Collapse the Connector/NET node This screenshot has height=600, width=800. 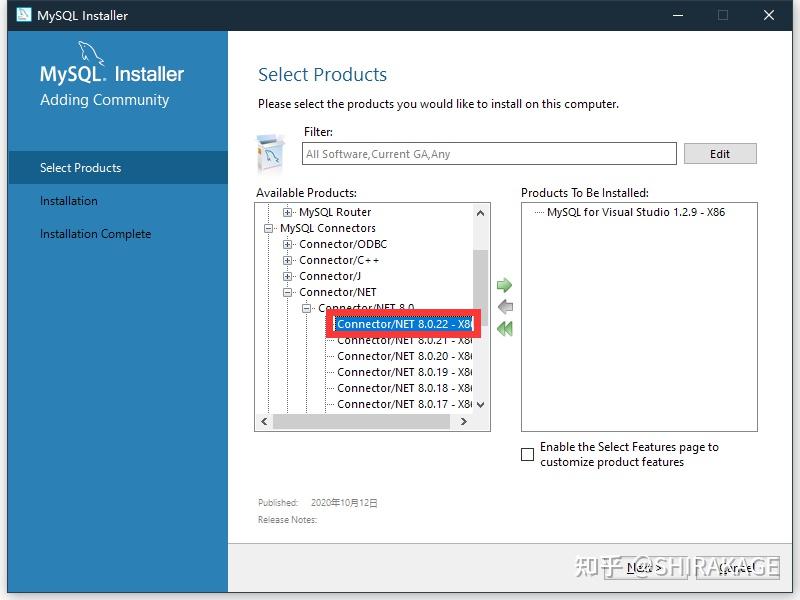(x=288, y=292)
